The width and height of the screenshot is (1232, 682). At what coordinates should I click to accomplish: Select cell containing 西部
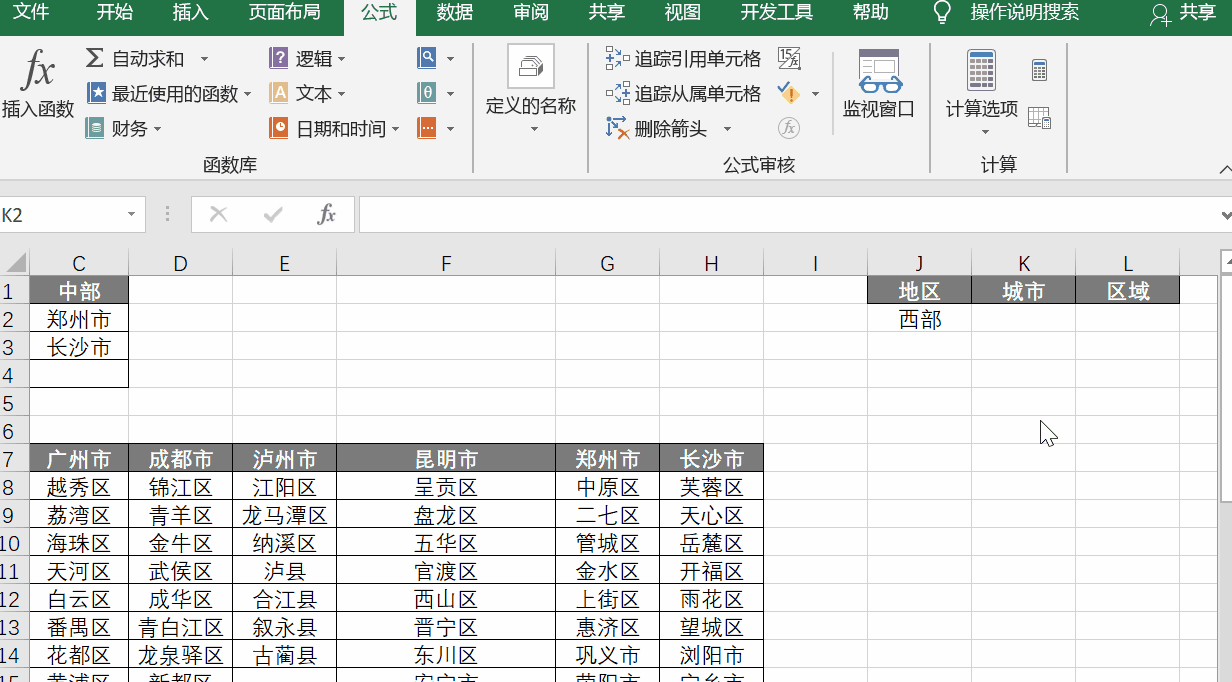(920, 319)
